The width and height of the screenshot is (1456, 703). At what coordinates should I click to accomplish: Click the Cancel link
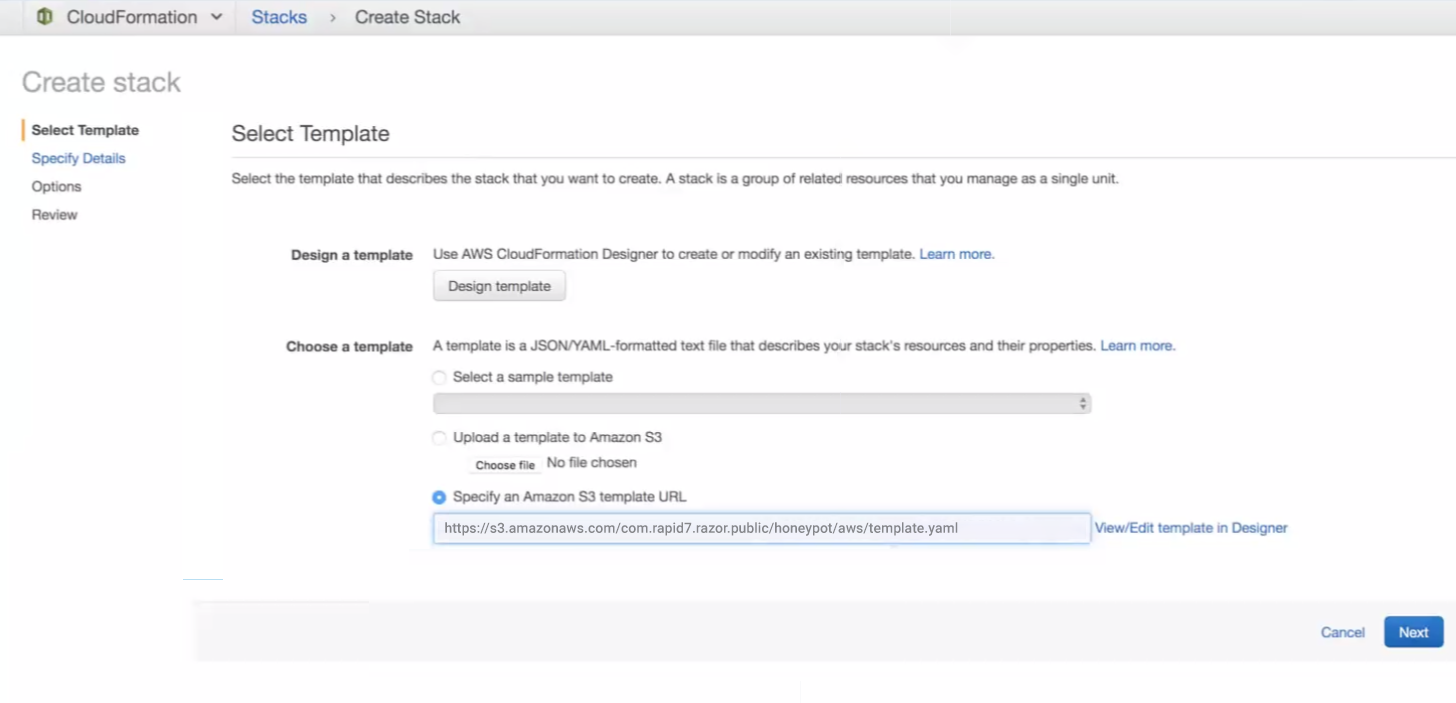(x=1342, y=632)
